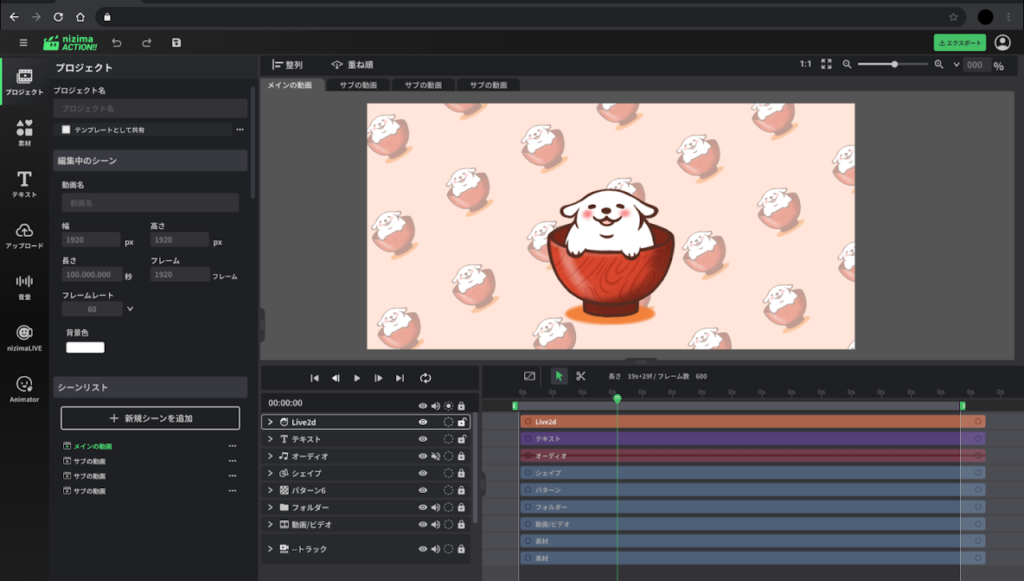Click the timeline resize icon left of the arrow tool
The width and height of the screenshot is (1024, 581).
pyautogui.click(x=530, y=376)
